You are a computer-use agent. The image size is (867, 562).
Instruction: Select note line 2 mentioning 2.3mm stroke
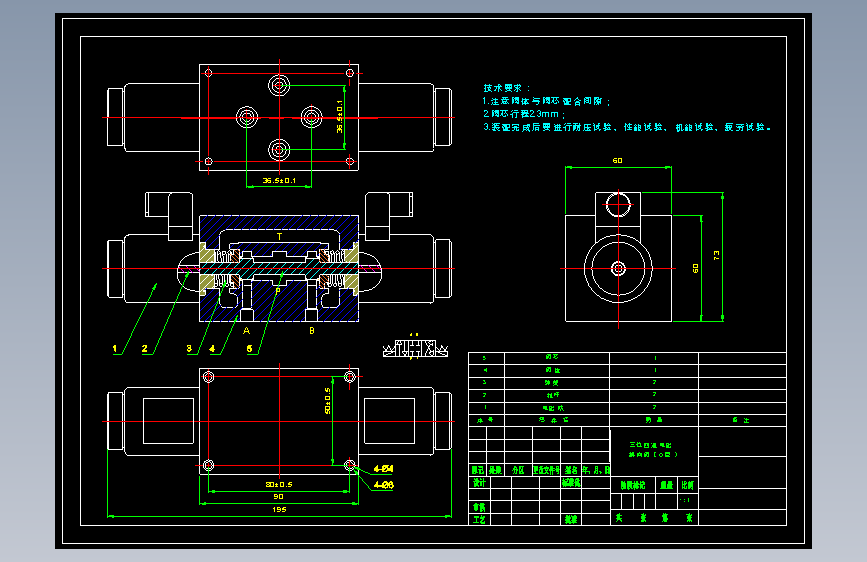click(524, 114)
